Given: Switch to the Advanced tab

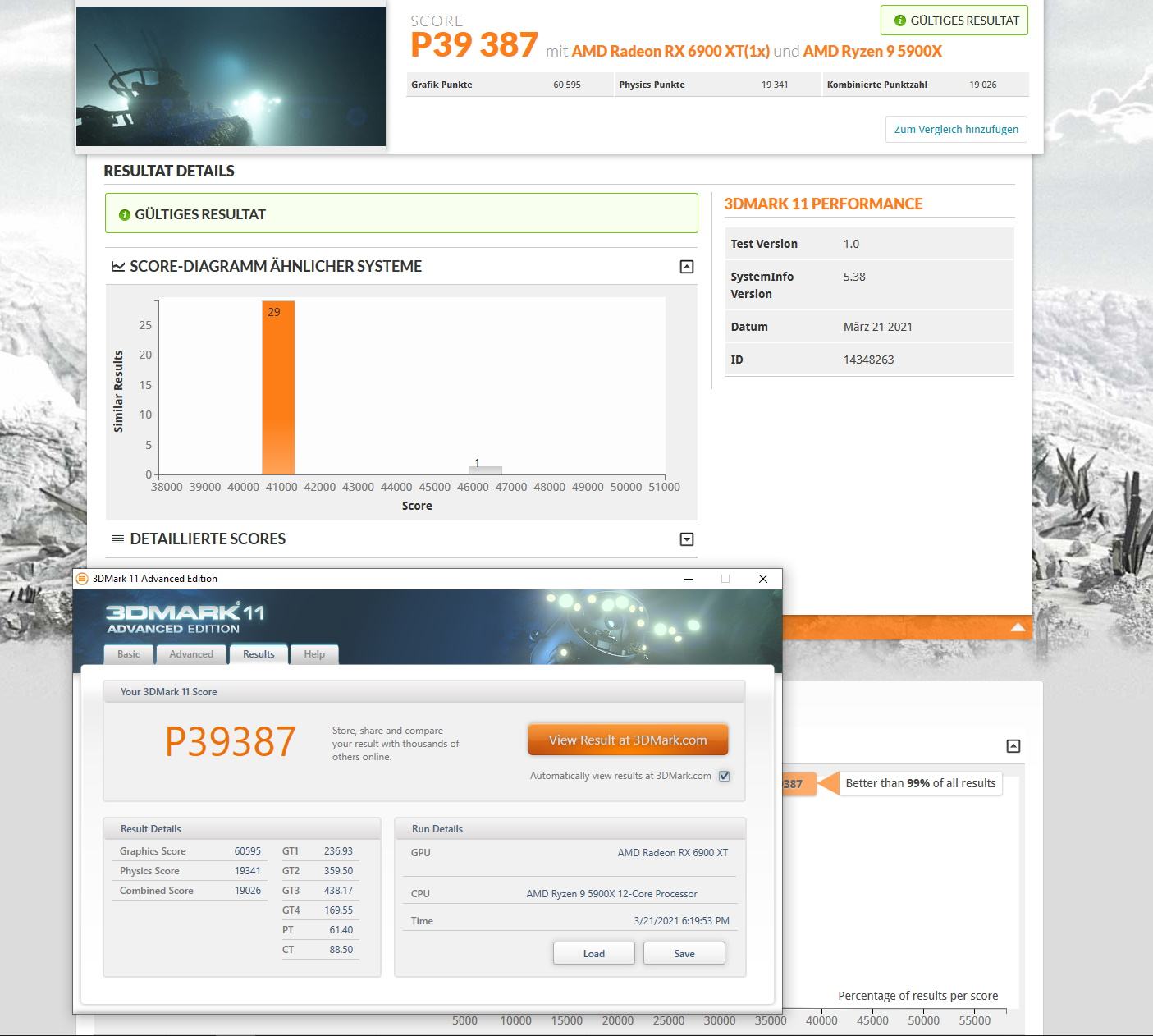Looking at the screenshot, I should (191, 654).
